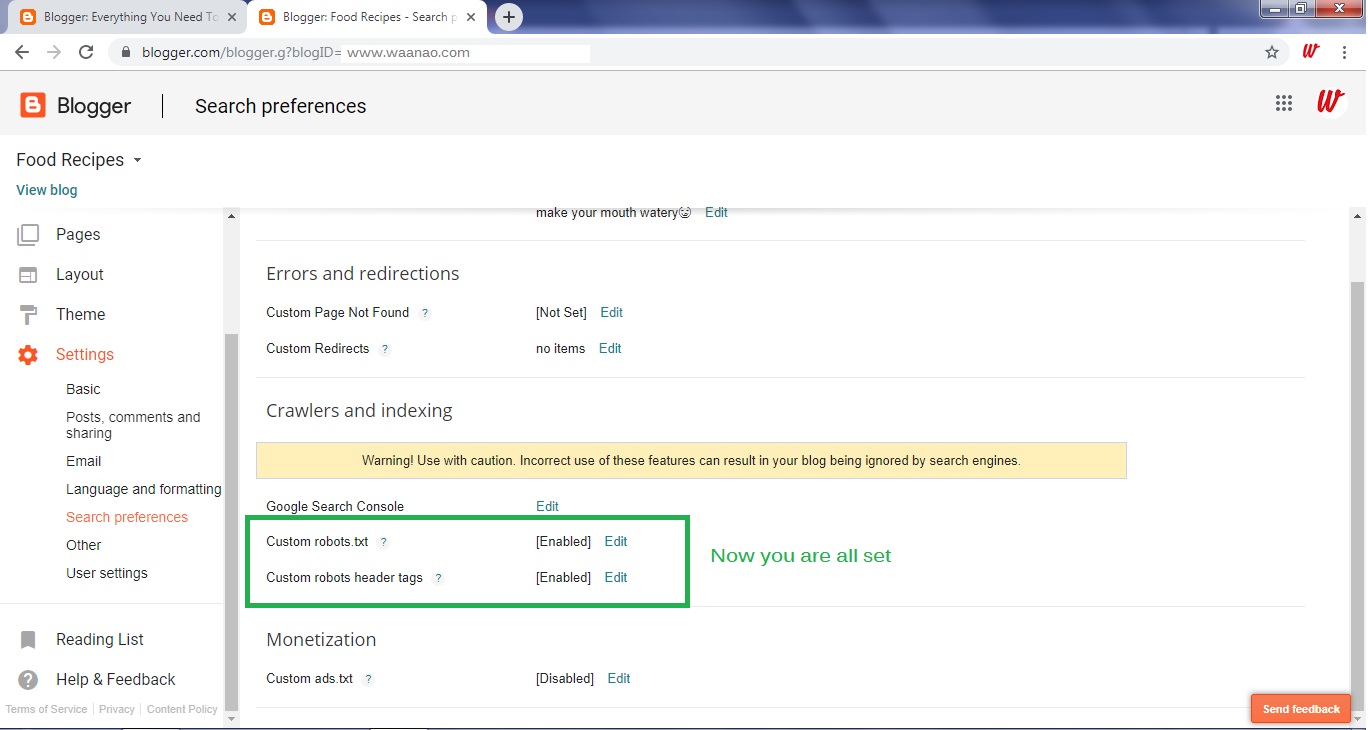Viewport: 1368px width, 730px height.
Task: Click the padlock site info icon
Action: tap(125, 52)
